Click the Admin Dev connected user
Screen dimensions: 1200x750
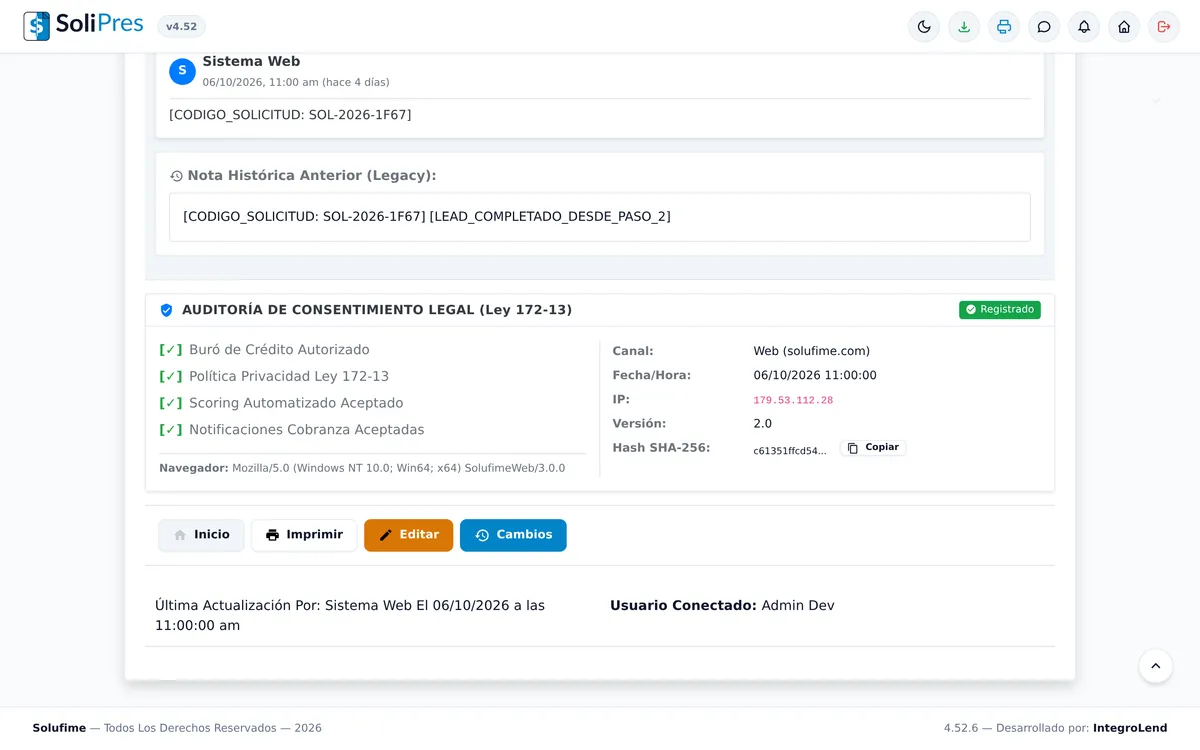798,606
